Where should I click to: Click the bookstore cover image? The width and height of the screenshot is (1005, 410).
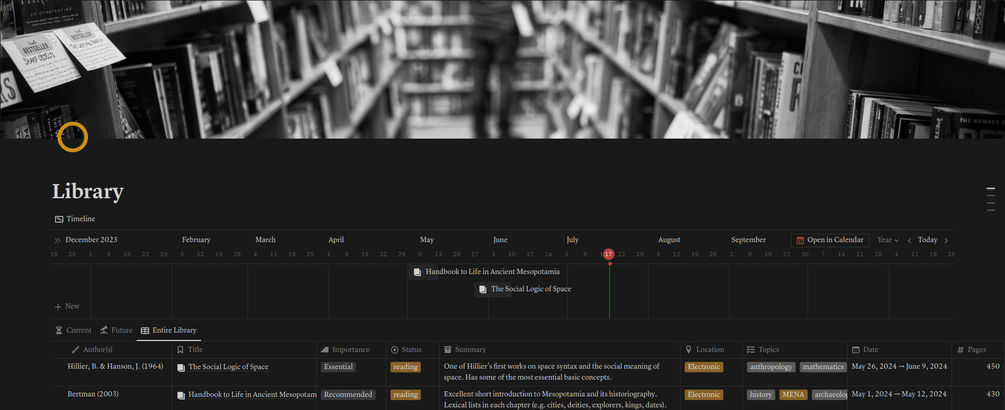tap(502, 69)
